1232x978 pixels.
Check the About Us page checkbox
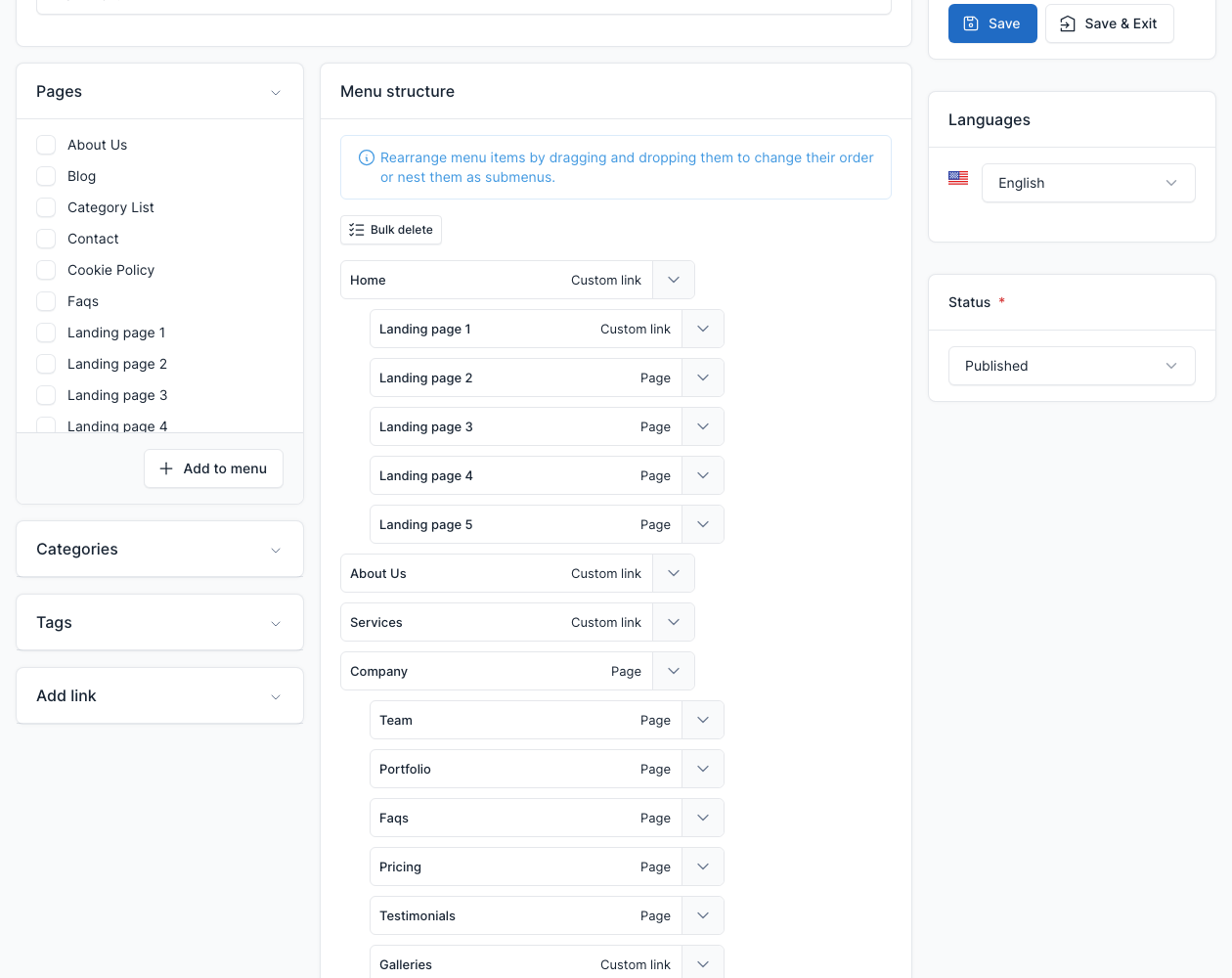[x=46, y=145]
